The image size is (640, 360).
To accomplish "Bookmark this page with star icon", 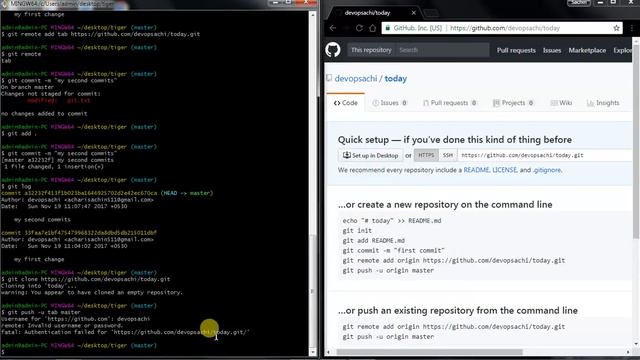I will 616,28.
